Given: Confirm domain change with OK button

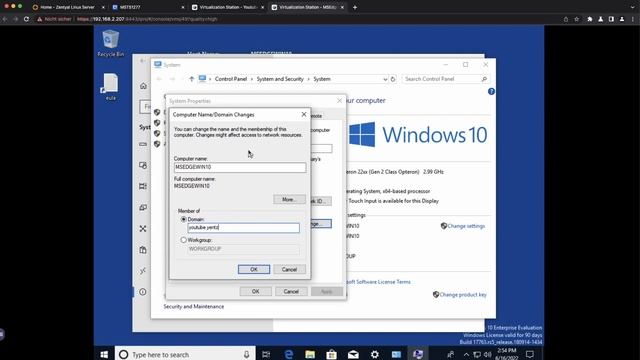Looking at the screenshot, I should [x=254, y=269].
